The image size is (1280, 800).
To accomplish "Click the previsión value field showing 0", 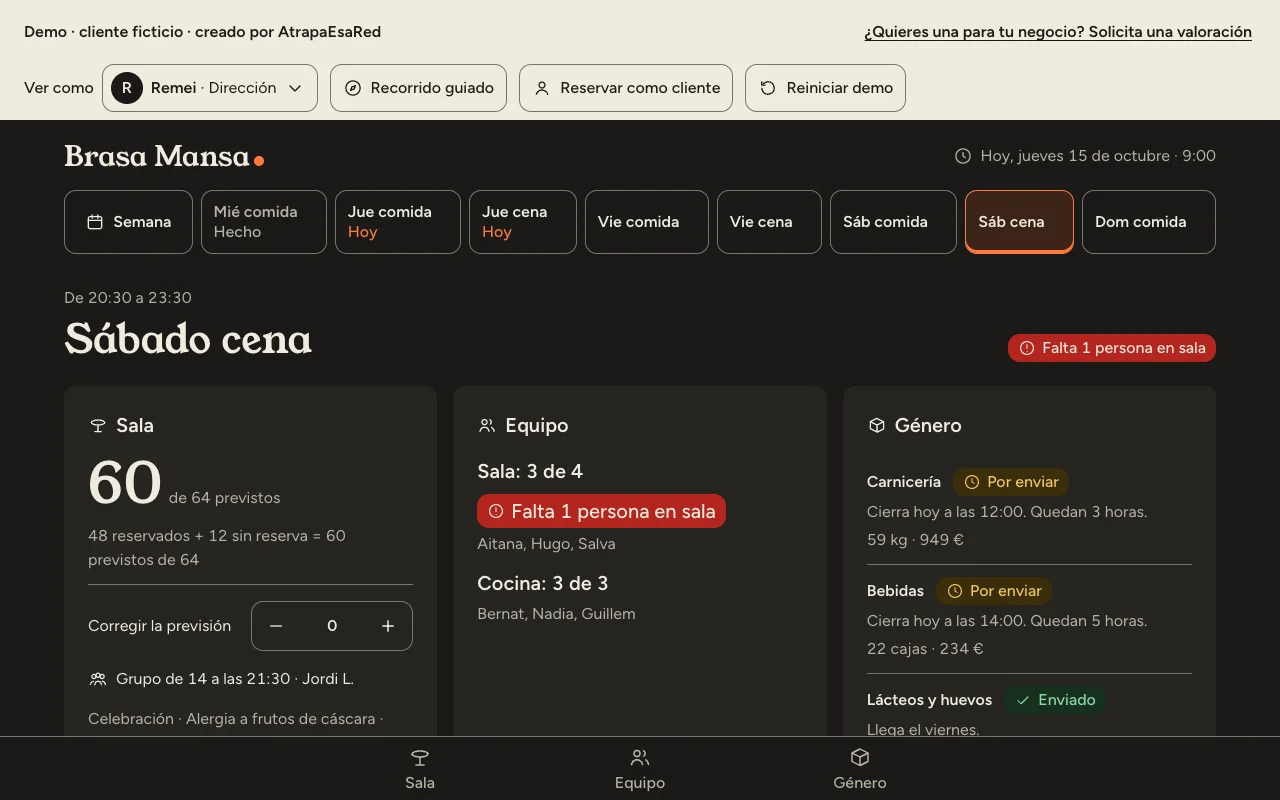I will 332,626.
